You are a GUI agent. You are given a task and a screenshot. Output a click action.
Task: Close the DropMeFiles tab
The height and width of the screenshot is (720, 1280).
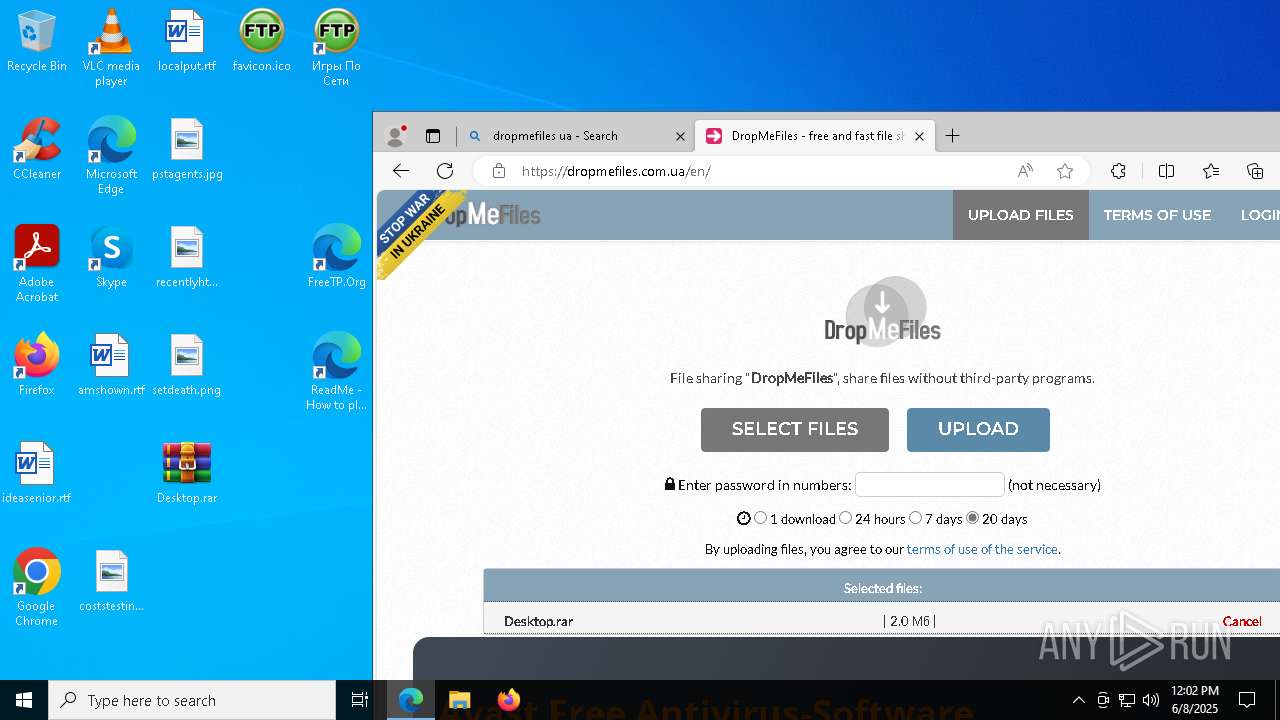click(919, 136)
